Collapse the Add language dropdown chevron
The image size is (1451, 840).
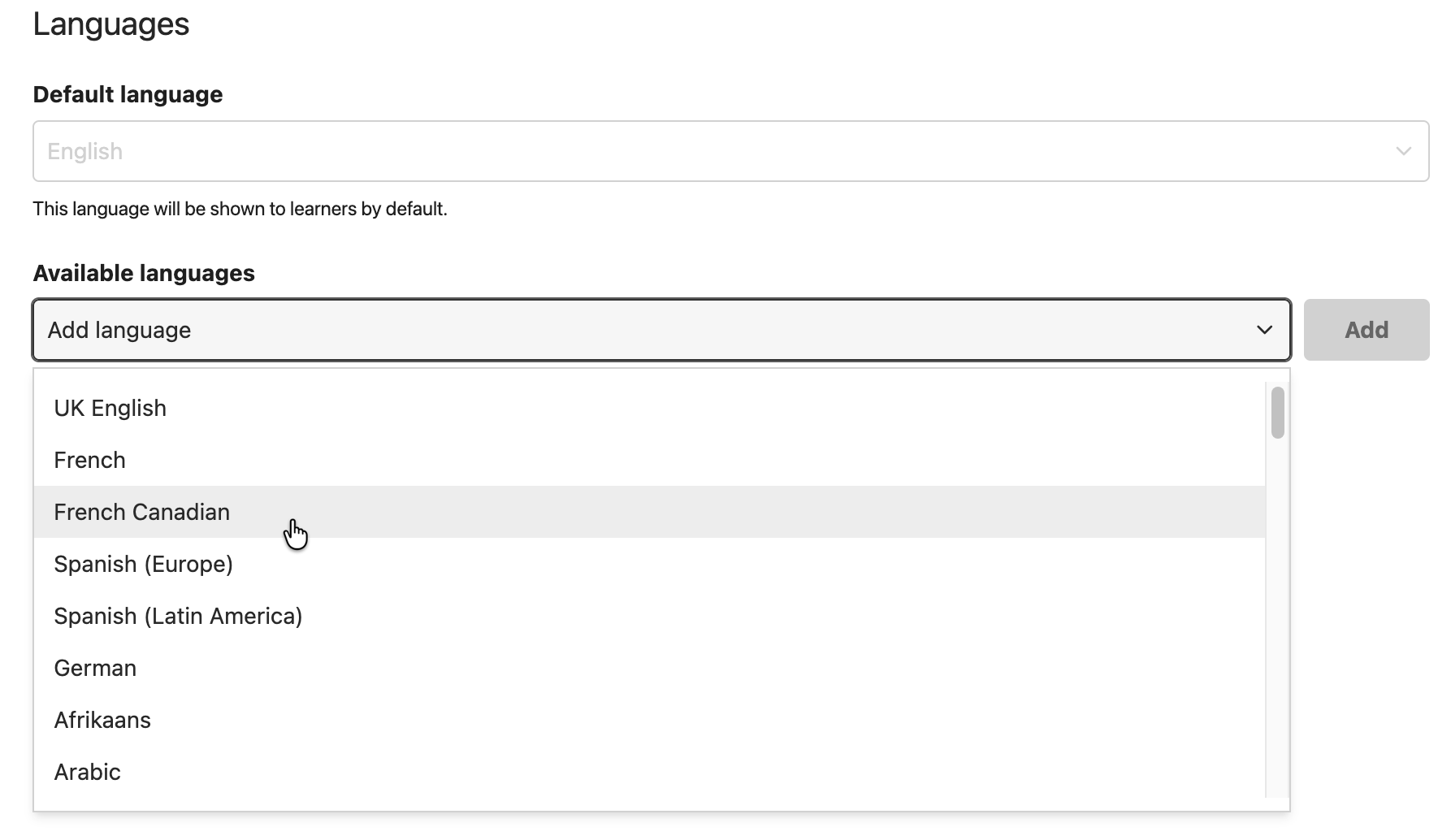pos(1264,330)
